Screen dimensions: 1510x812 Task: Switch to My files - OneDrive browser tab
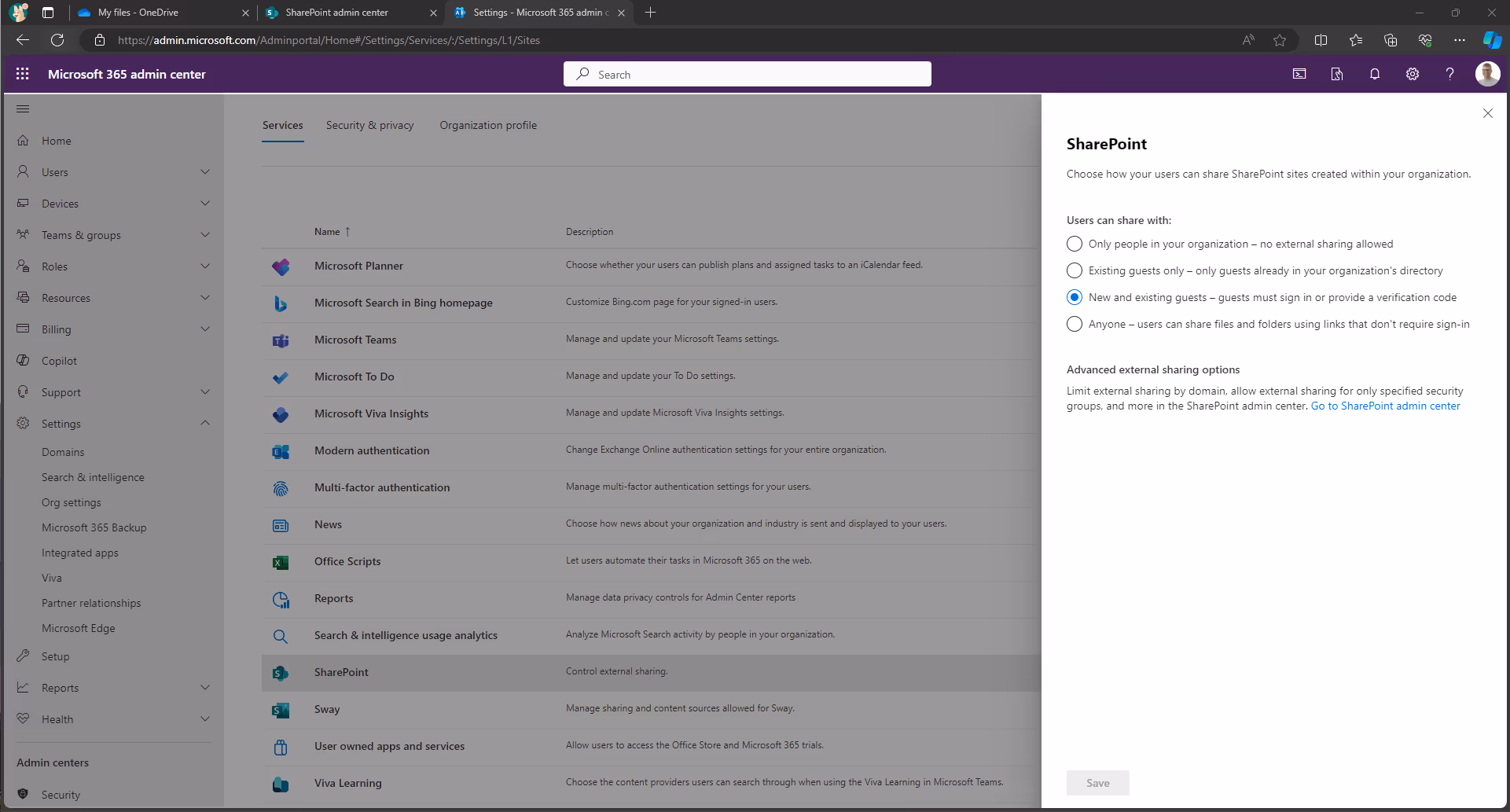point(161,13)
